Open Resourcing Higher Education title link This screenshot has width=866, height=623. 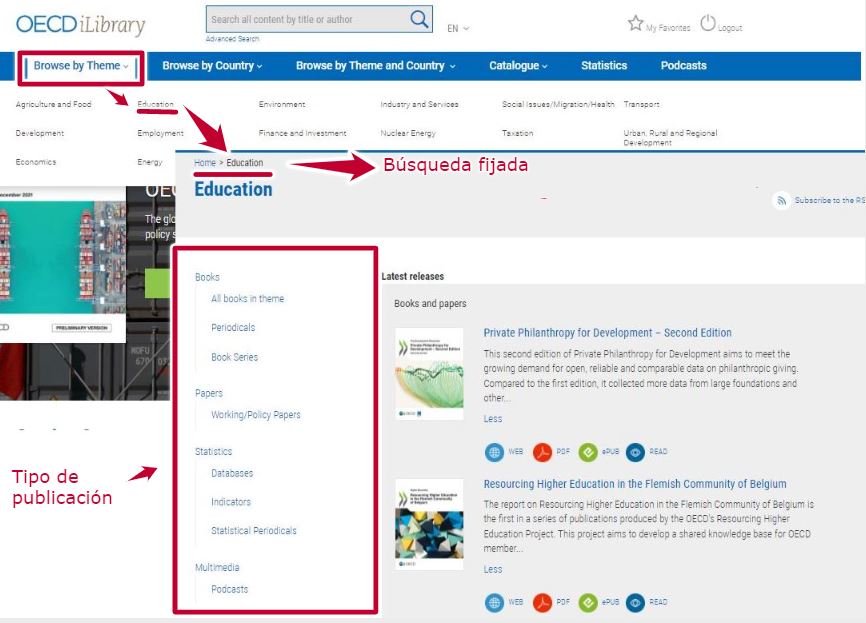[635, 484]
